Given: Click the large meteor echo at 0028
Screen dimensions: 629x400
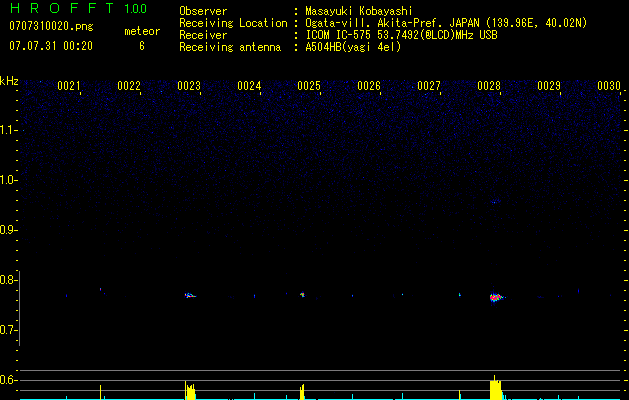Looking at the screenshot, I should point(497,297).
